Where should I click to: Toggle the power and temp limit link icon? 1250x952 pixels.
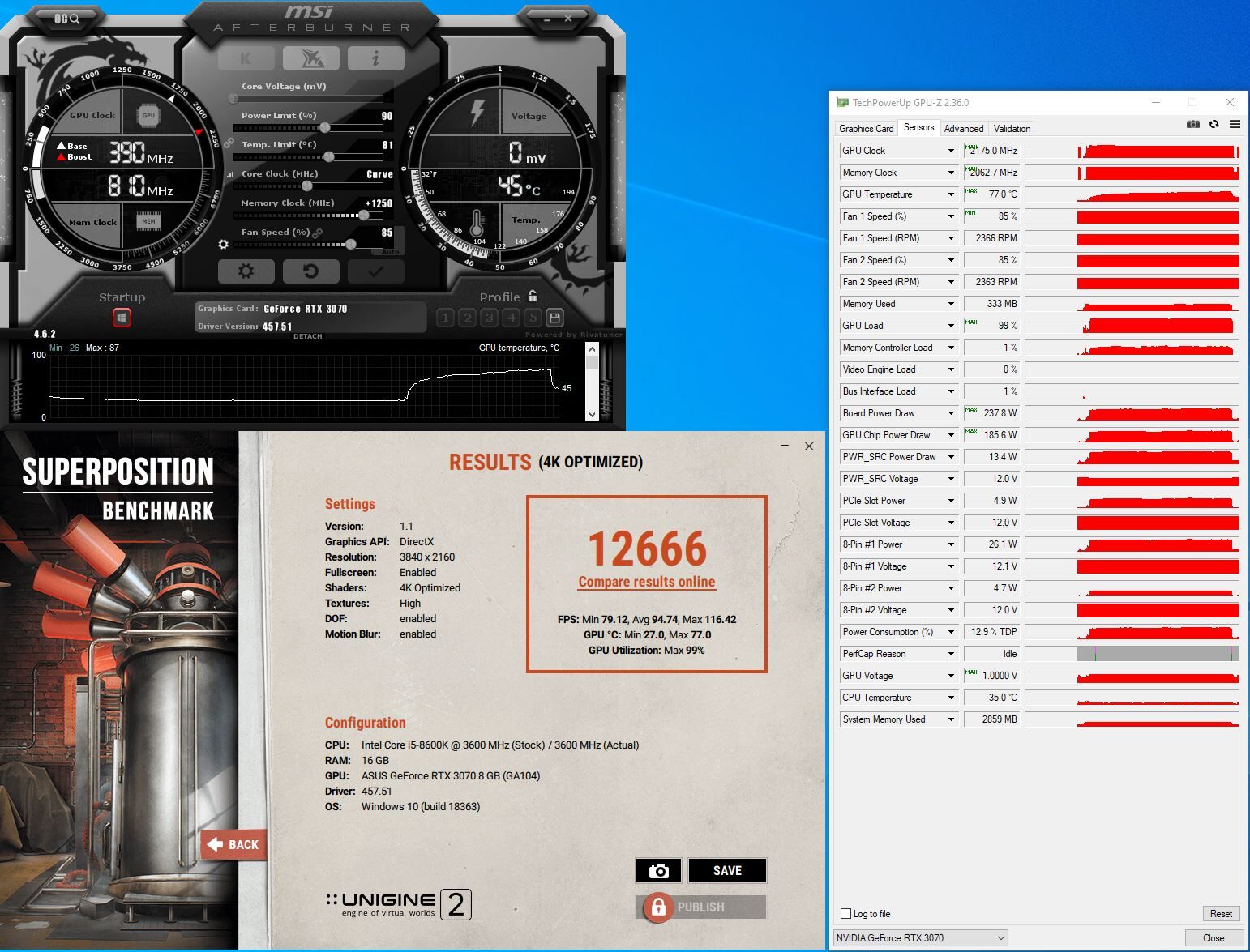tap(229, 143)
